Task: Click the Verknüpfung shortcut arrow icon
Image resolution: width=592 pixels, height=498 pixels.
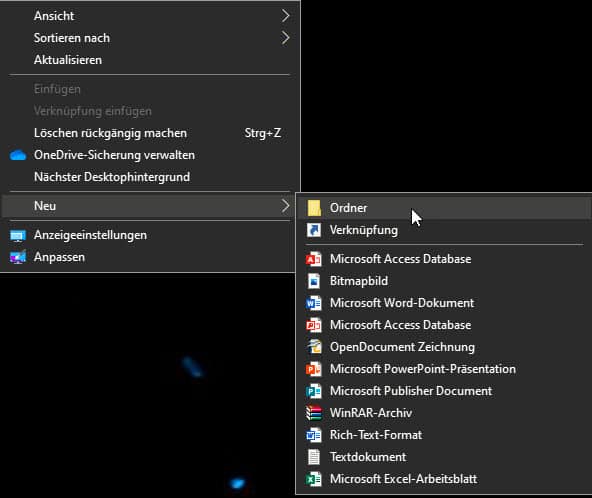Action: point(314,230)
